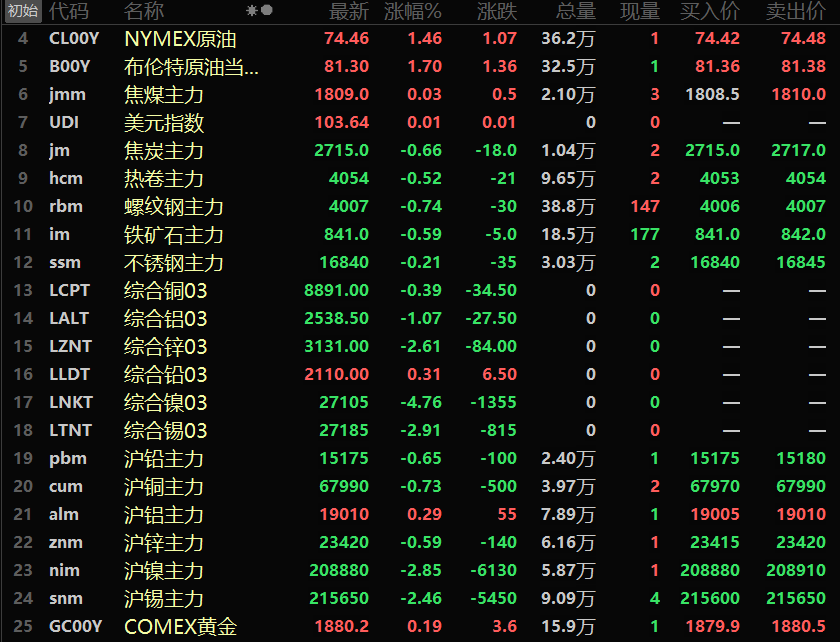Sort by 卖出价 column header
The width and height of the screenshot is (840, 642).
[x=796, y=11]
